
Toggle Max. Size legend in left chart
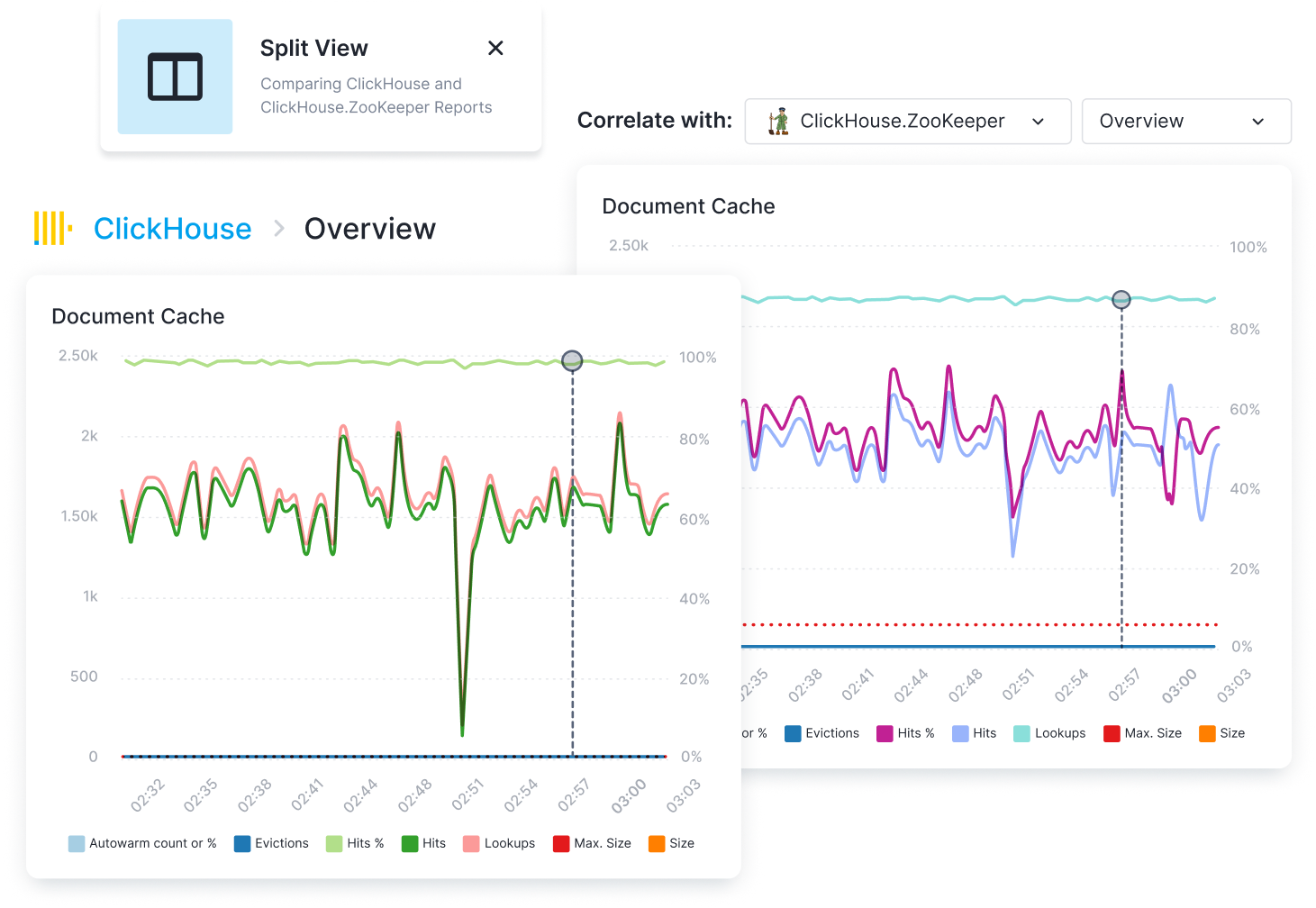592,843
